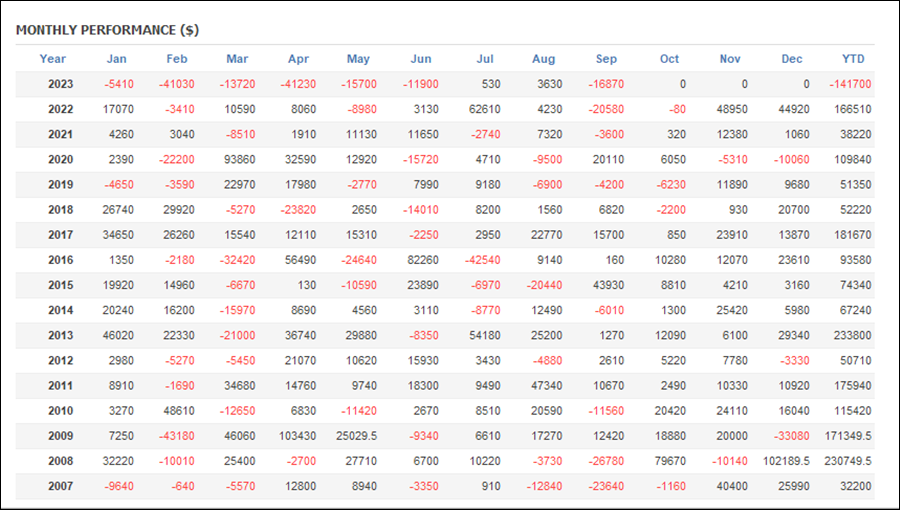900x510 pixels.
Task: Select the 2013 year row label
Action: (x=60, y=336)
